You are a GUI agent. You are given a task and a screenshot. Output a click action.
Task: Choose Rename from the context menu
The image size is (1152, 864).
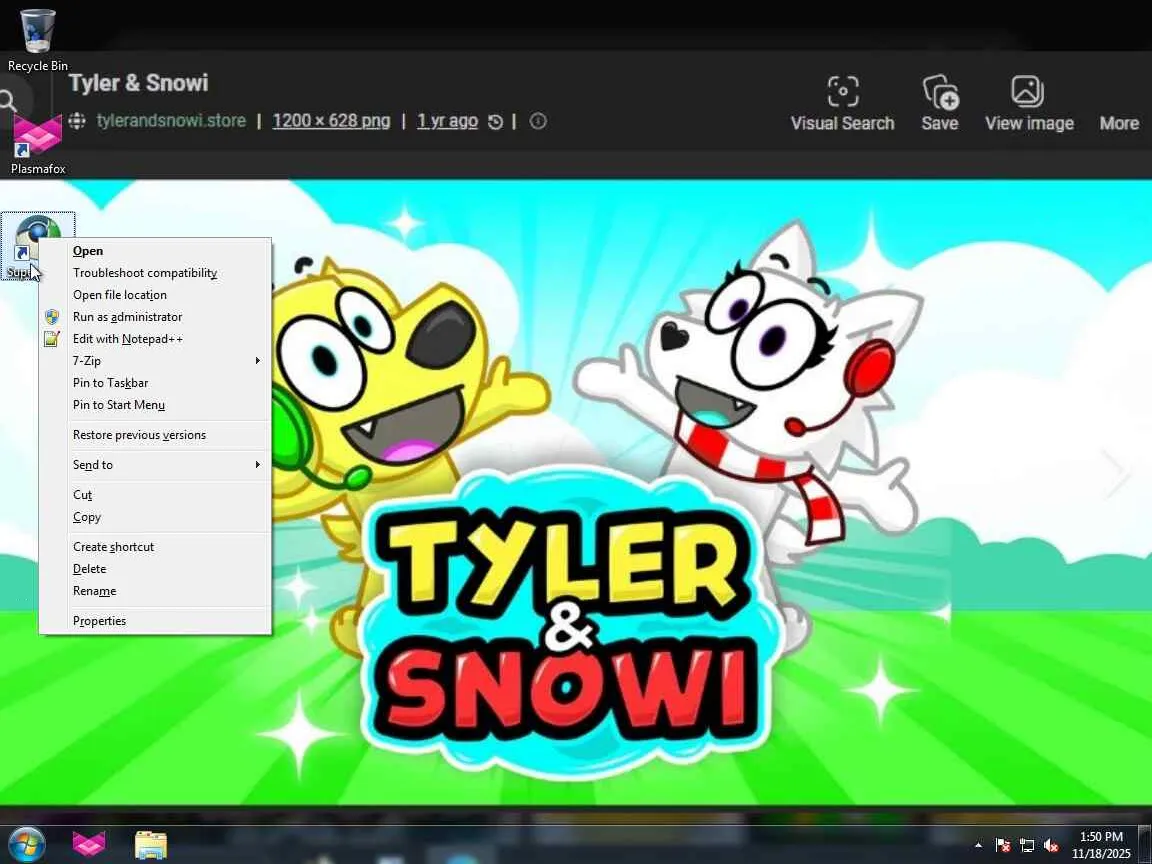pos(155,591)
